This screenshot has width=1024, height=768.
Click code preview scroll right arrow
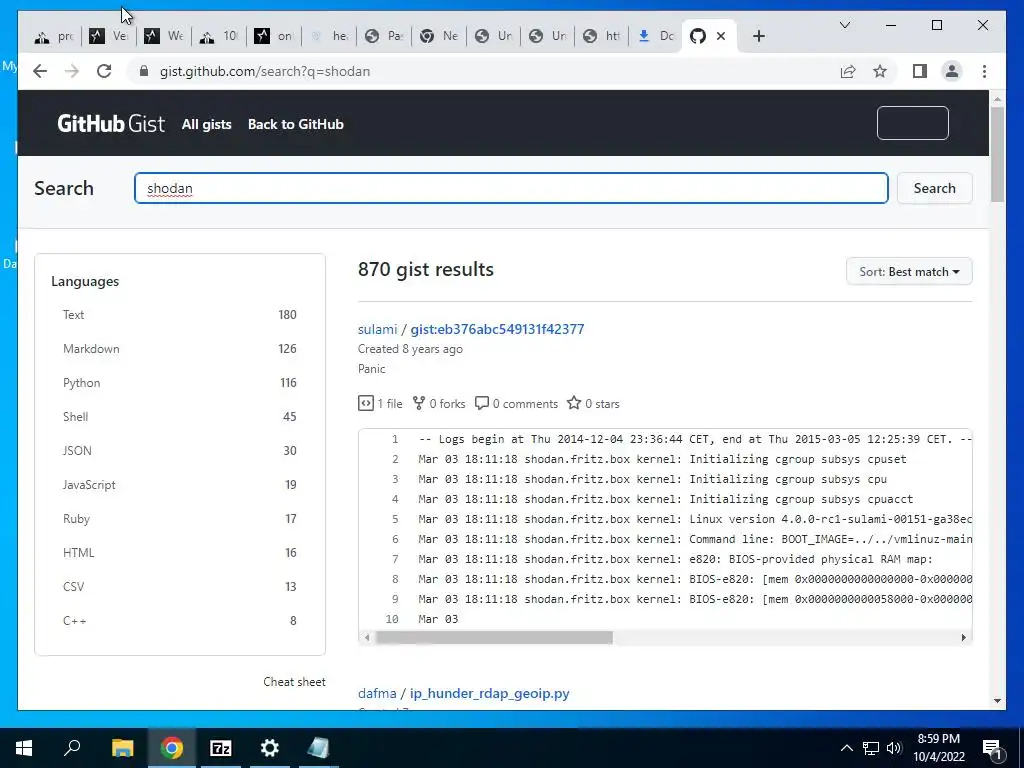tap(963, 637)
